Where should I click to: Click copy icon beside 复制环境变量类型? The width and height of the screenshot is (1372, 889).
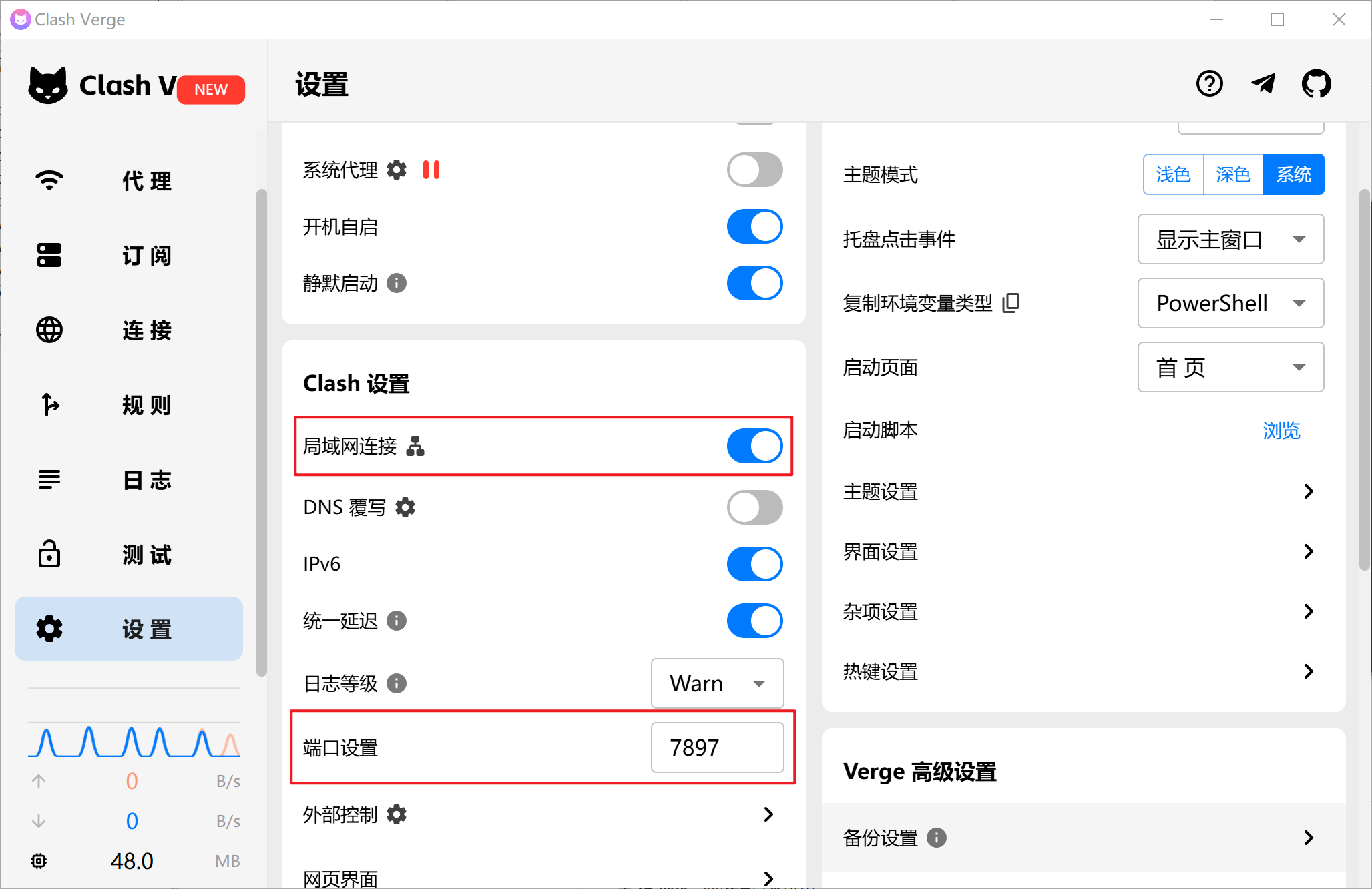[1011, 303]
